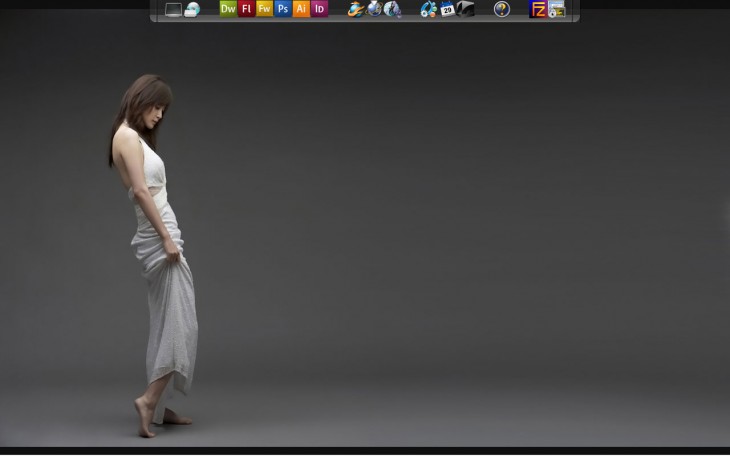Open the Adobe Fireworks Fw icon

[x=264, y=9]
